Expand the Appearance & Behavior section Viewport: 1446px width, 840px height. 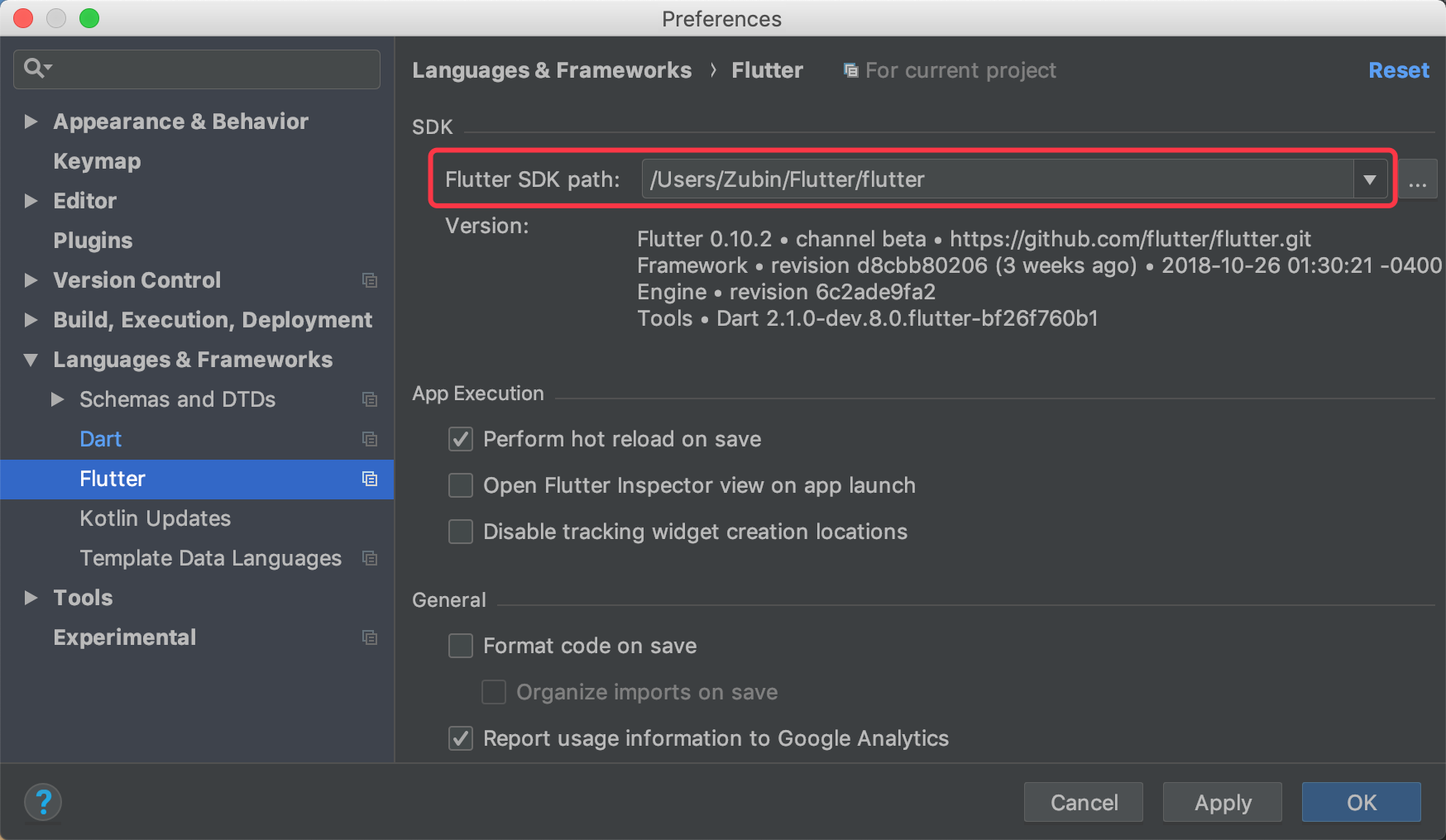pos(31,122)
